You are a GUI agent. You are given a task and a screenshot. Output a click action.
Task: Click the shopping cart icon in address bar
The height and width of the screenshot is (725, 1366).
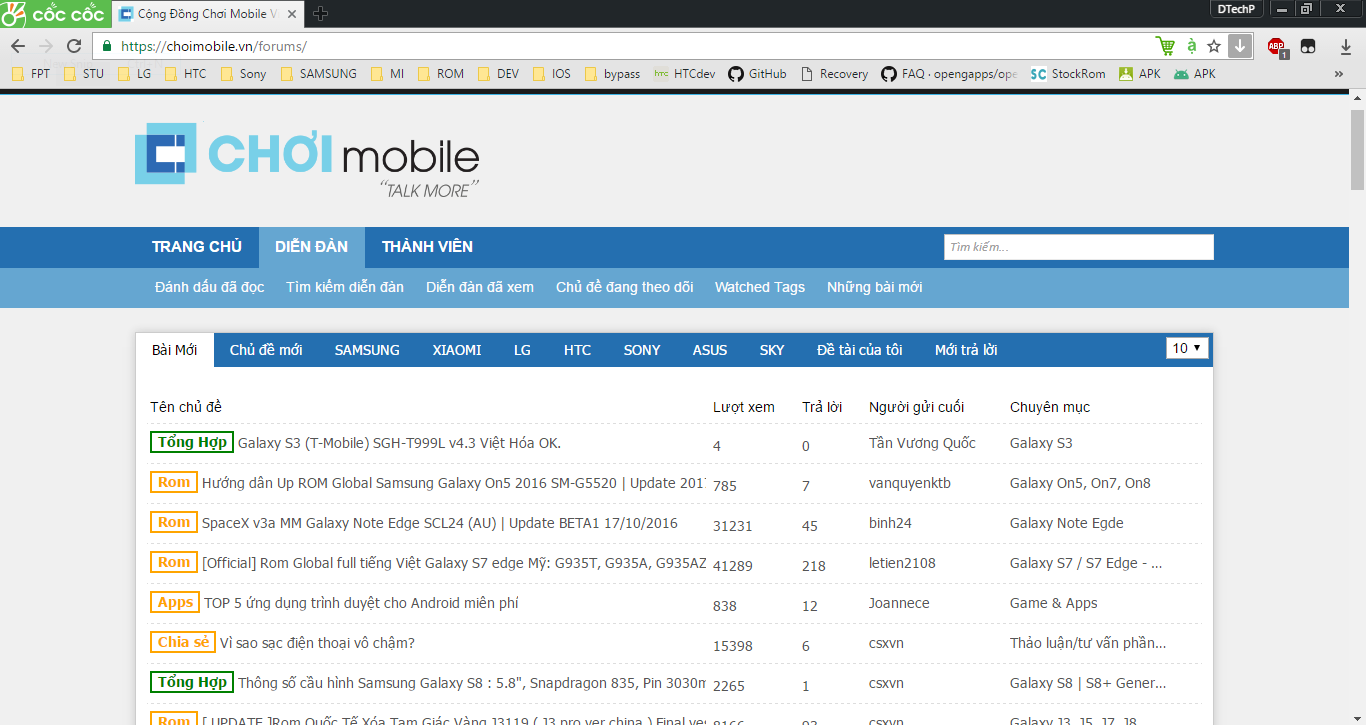pos(1165,46)
